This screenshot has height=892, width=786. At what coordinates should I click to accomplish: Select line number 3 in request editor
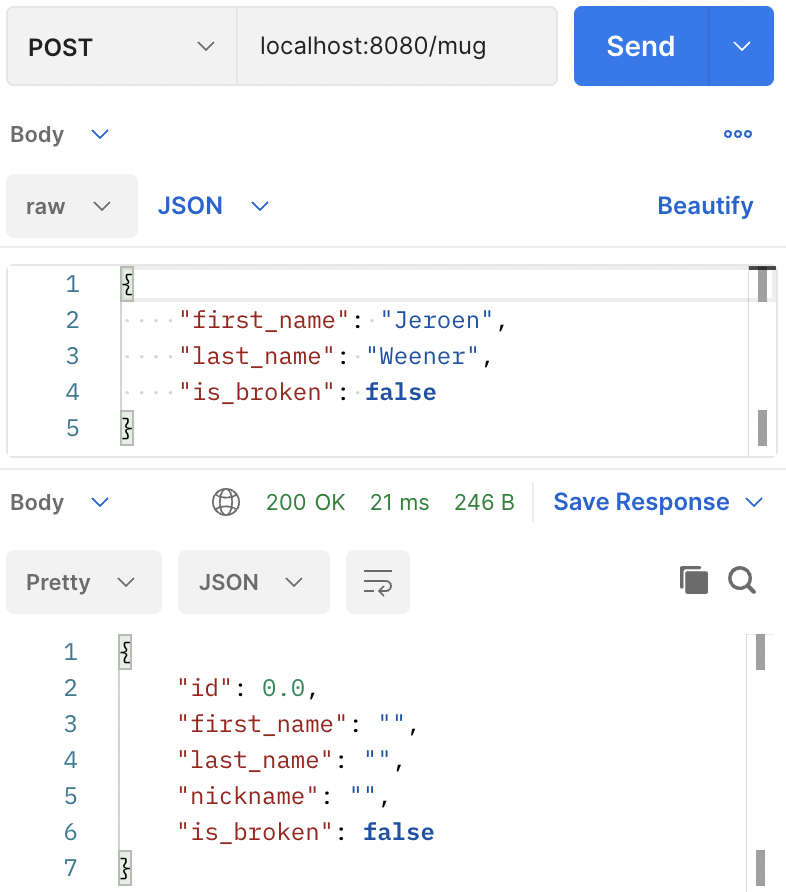tap(72, 357)
